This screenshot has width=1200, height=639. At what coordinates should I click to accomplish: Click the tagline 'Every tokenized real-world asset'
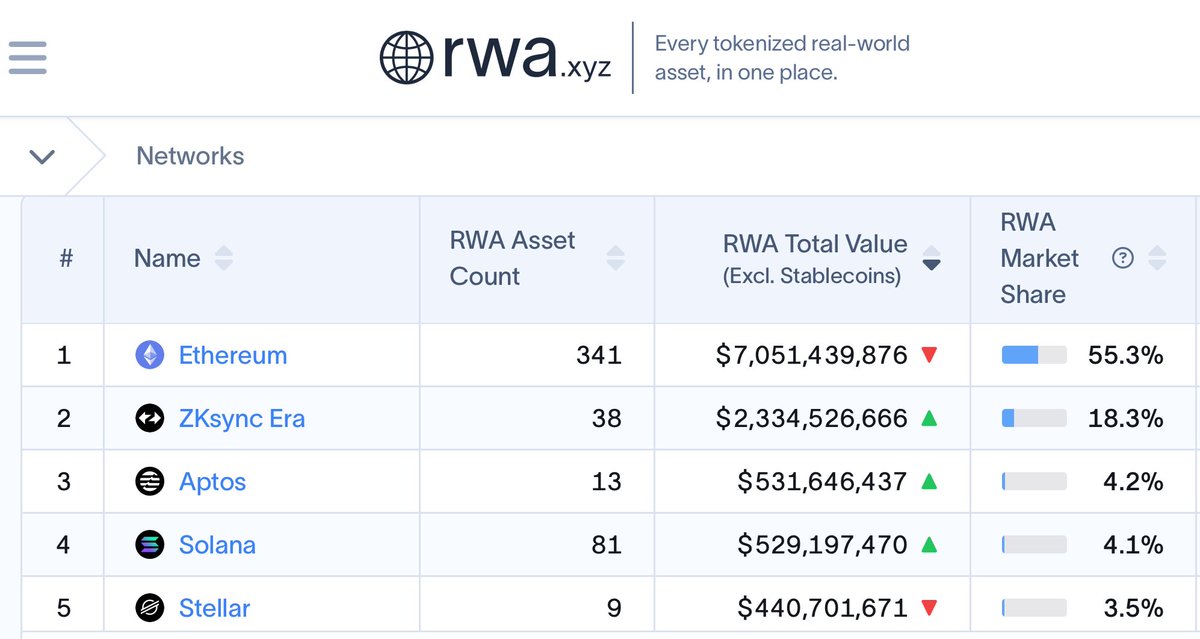[x=782, y=58]
